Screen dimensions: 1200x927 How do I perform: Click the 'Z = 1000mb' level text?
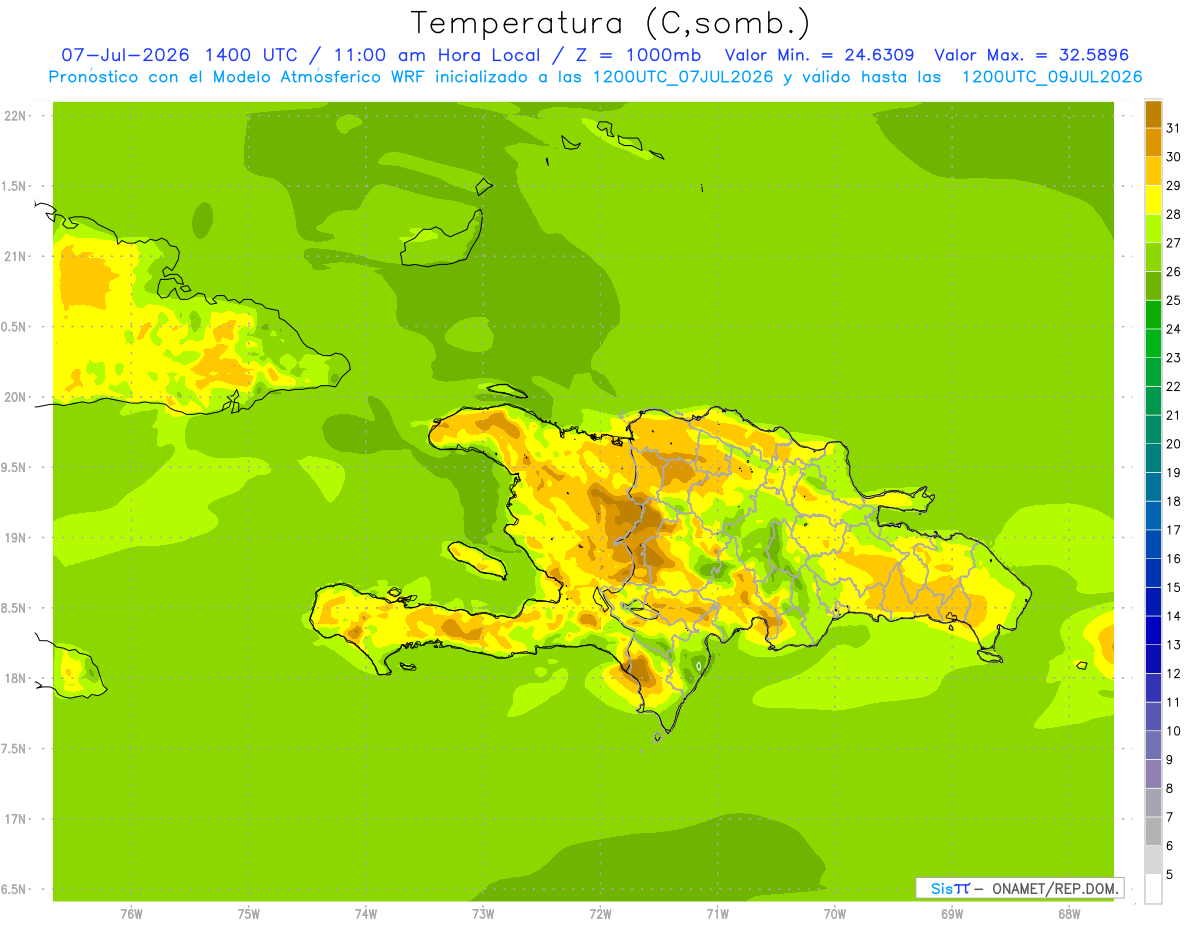click(637, 55)
